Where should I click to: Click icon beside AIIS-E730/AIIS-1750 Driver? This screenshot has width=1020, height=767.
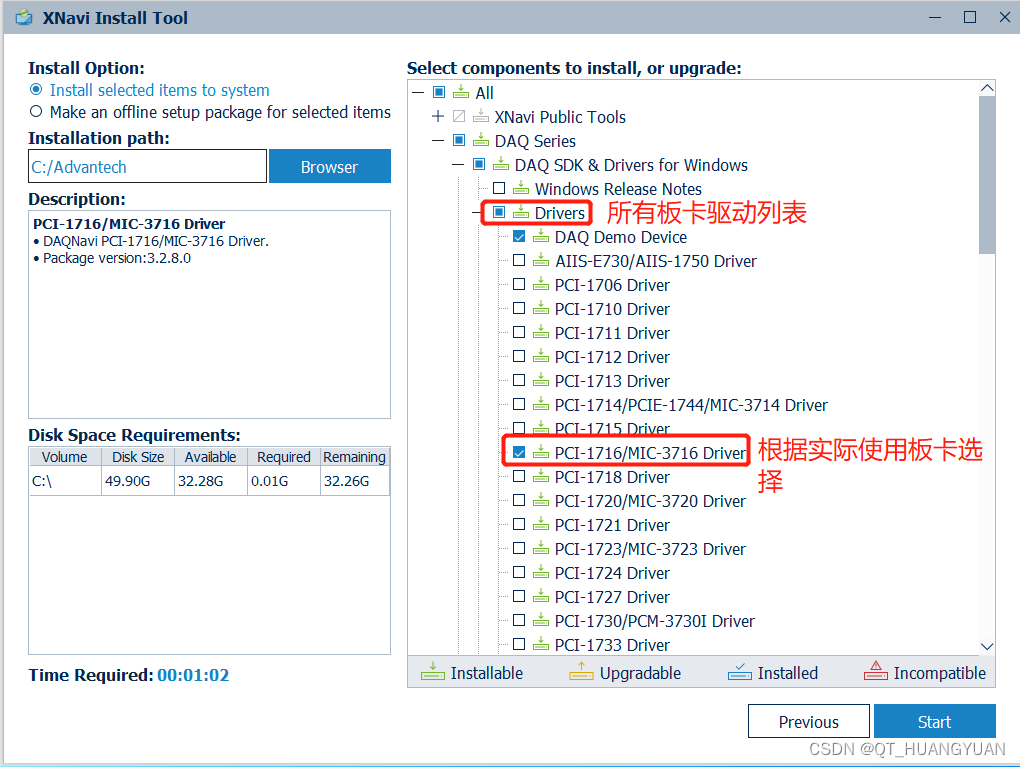pyautogui.click(x=541, y=261)
